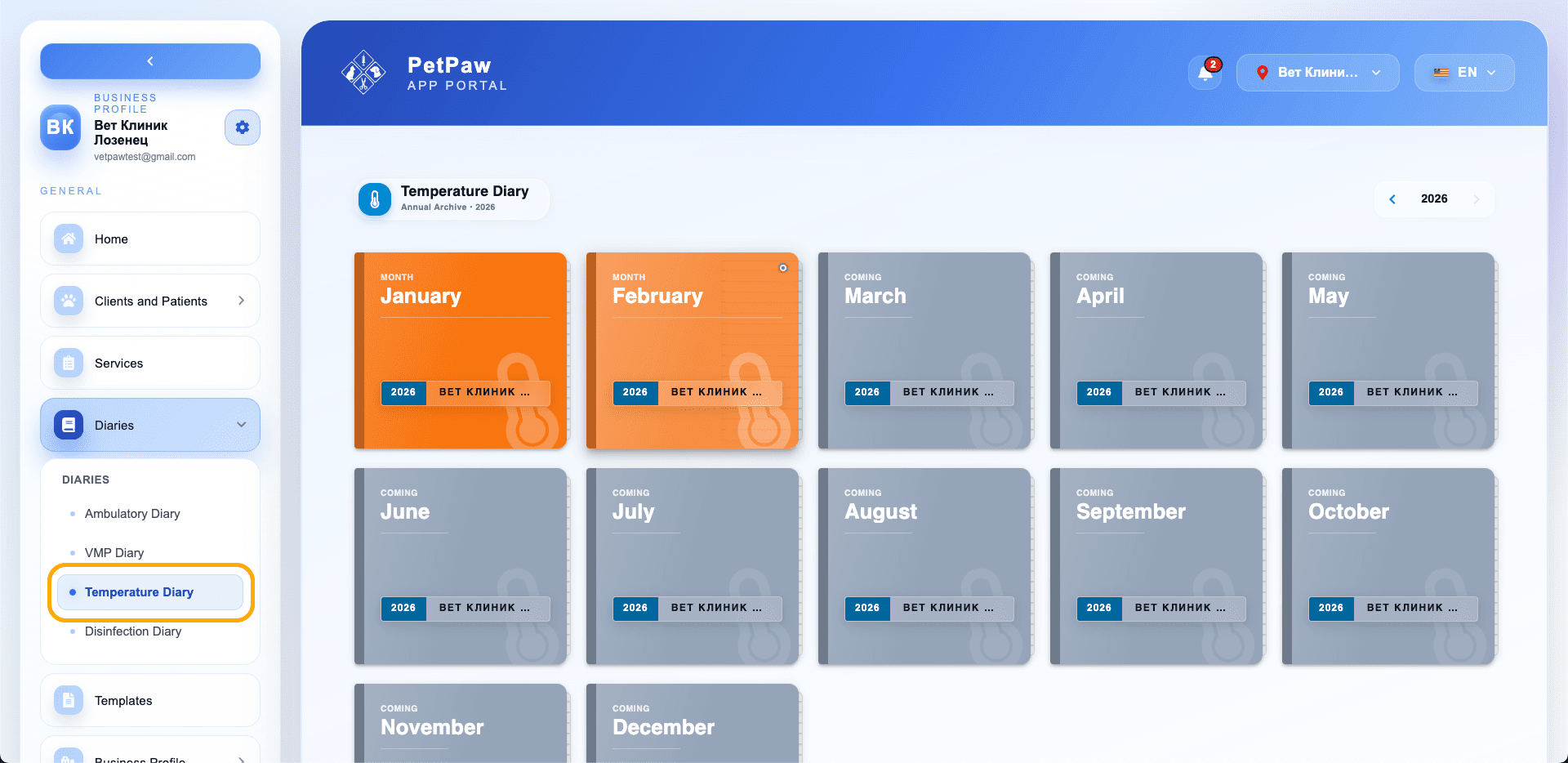Open the EN language dropdown

tap(1464, 73)
